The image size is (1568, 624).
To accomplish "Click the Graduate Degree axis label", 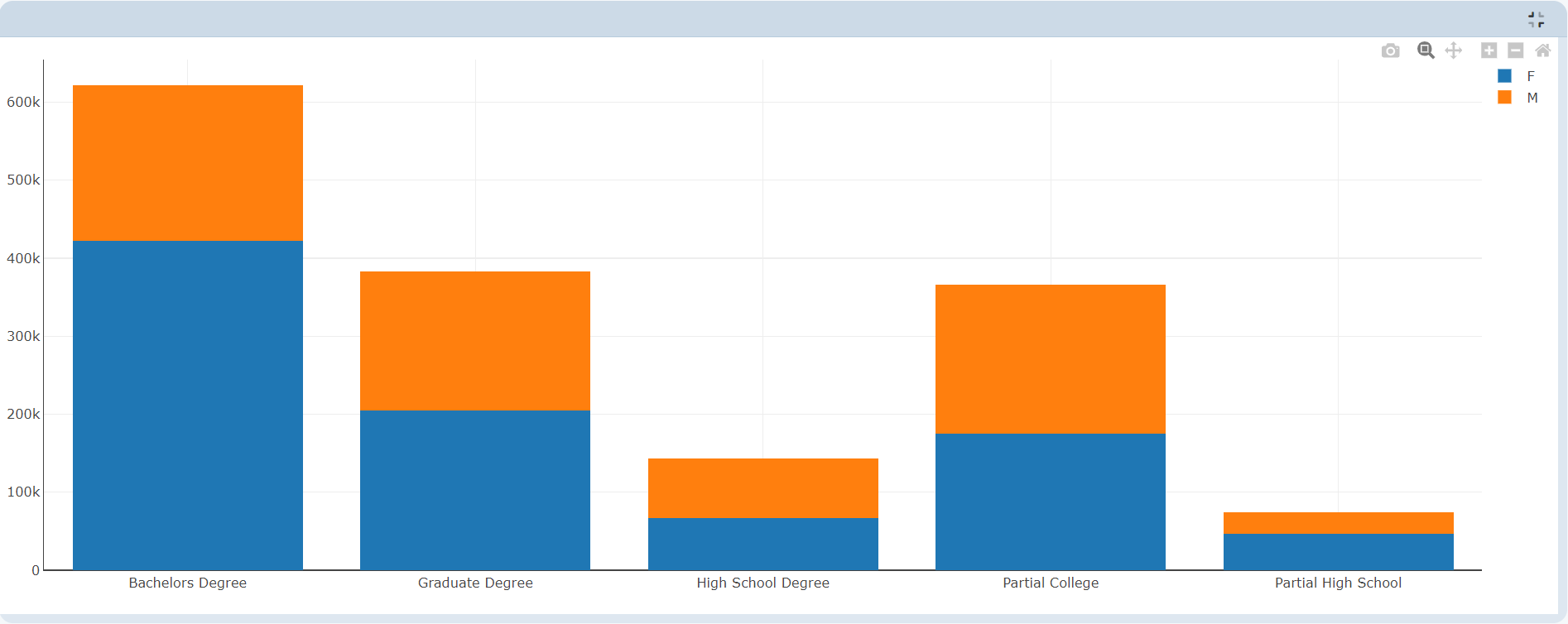I will tap(475, 583).
